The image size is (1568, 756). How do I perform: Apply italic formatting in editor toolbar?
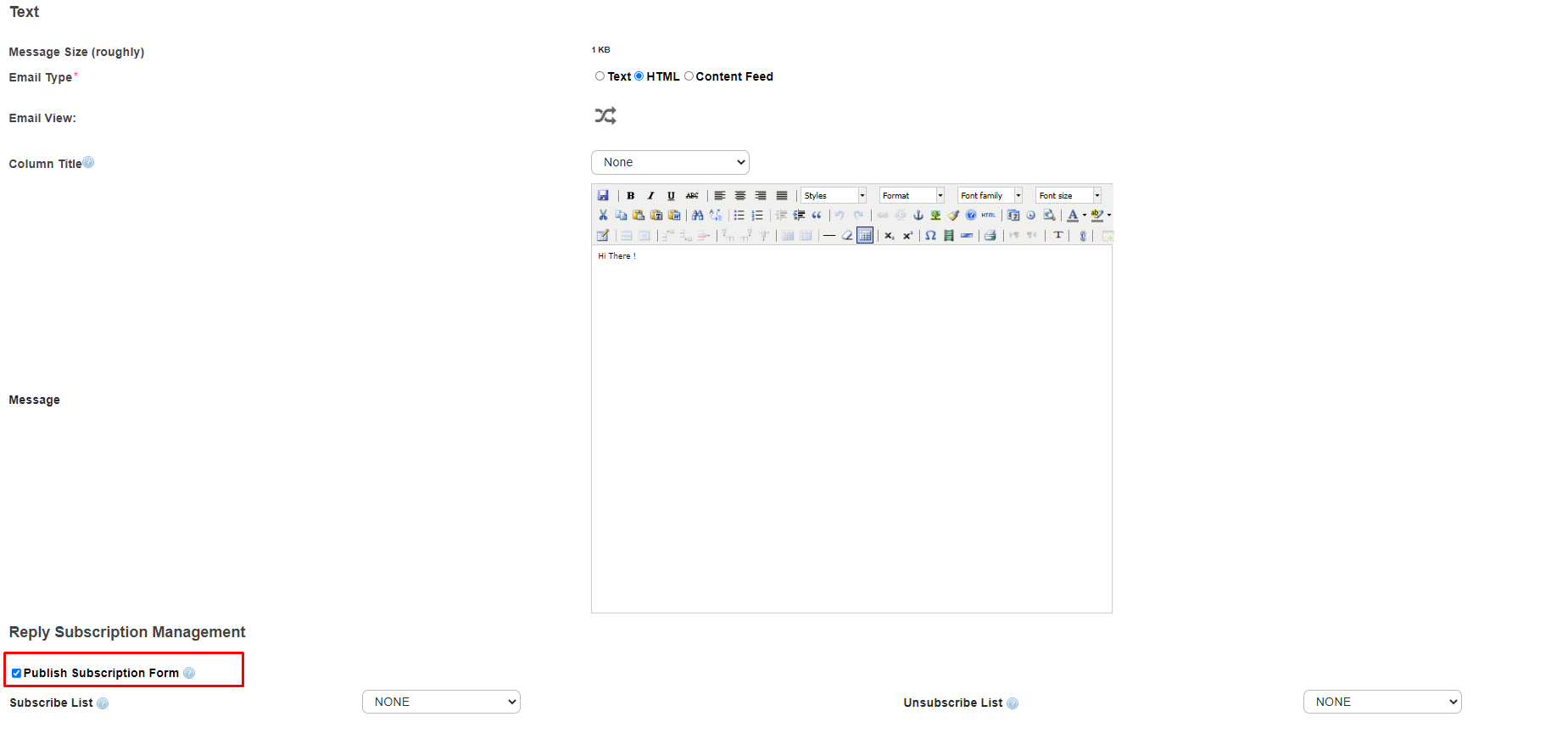click(650, 196)
